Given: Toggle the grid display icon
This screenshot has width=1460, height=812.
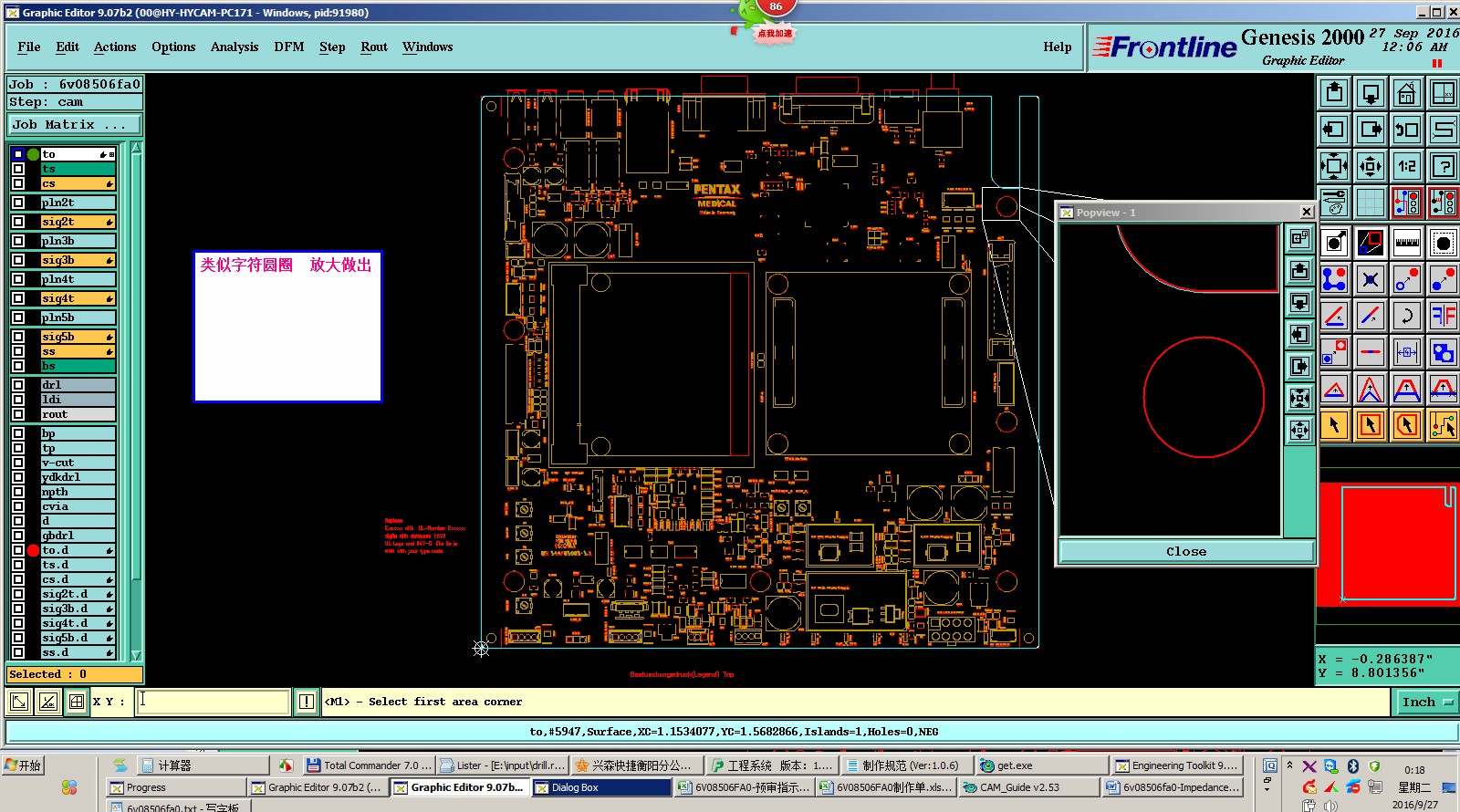Looking at the screenshot, I should coord(1371,203).
